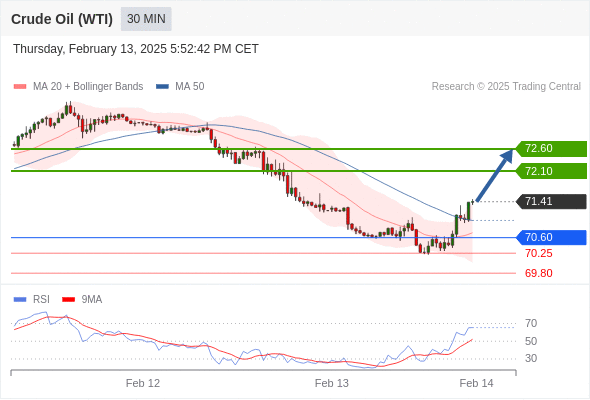Click the blue upward forecast arrow
Image resolution: width=590 pixels, height=400 pixels.
click(x=494, y=175)
